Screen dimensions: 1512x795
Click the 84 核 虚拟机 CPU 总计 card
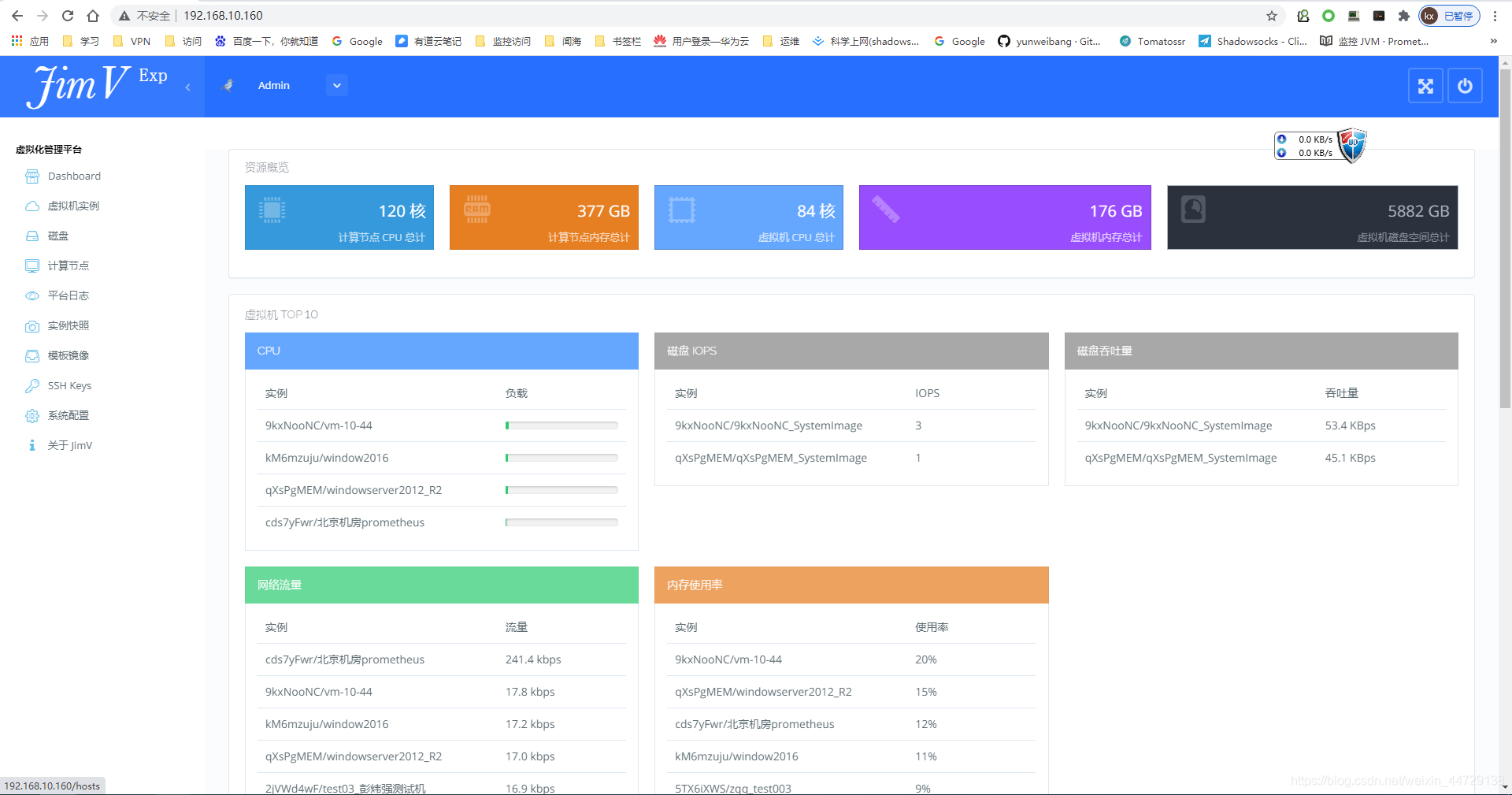(x=749, y=217)
